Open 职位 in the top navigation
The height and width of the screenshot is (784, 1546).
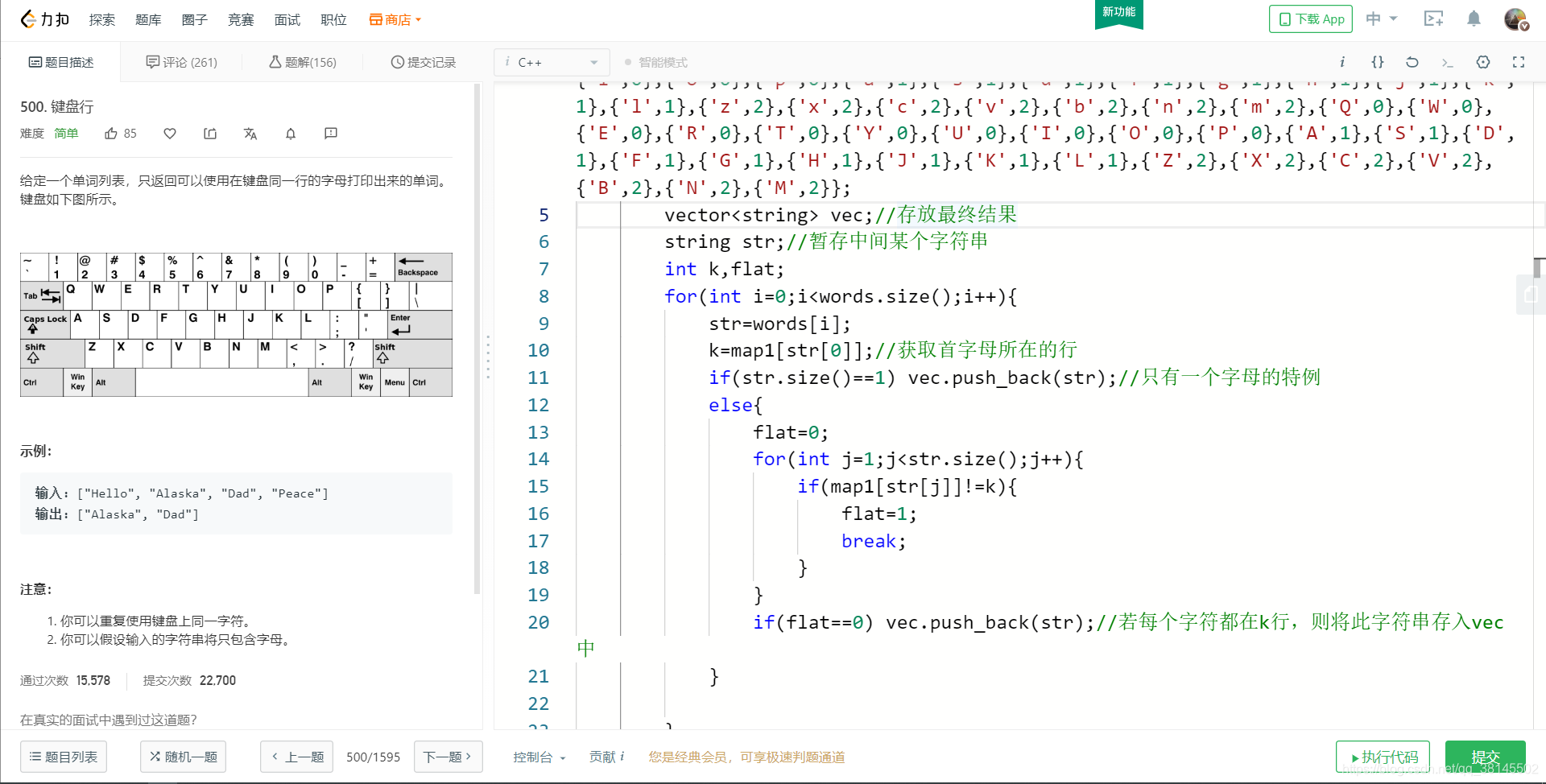[333, 19]
